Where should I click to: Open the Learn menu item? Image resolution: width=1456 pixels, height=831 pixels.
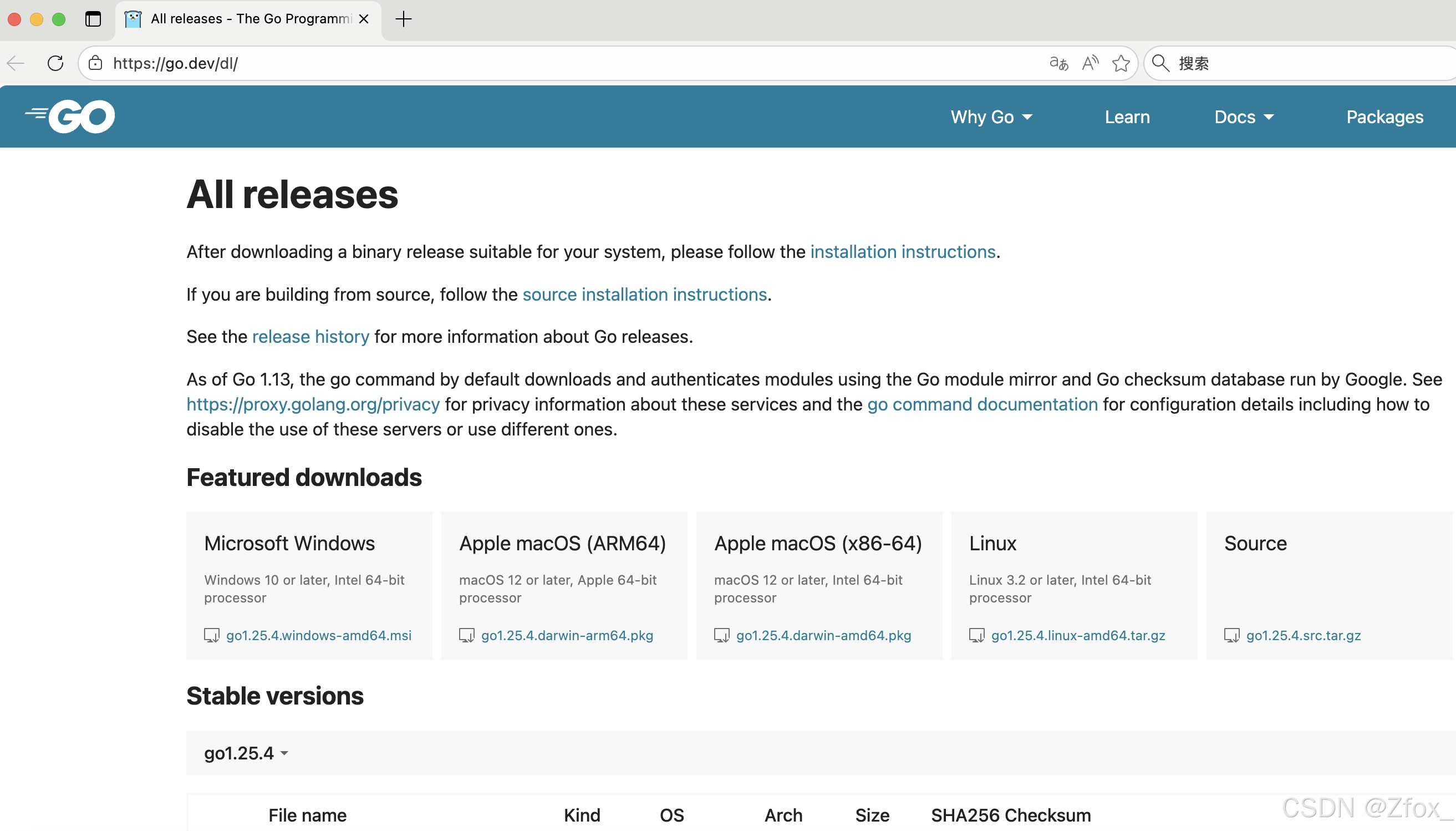pos(1127,117)
